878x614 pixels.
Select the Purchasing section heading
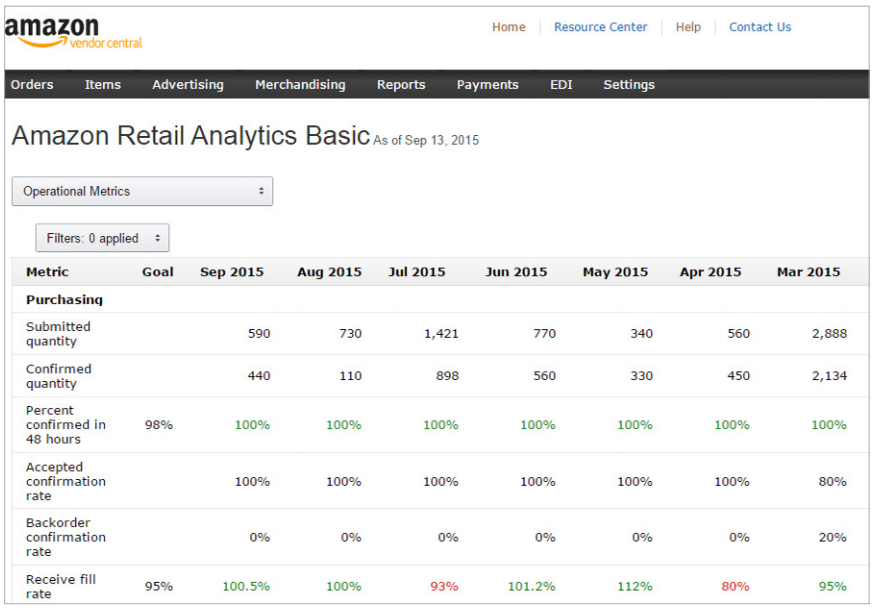(x=64, y=300)
